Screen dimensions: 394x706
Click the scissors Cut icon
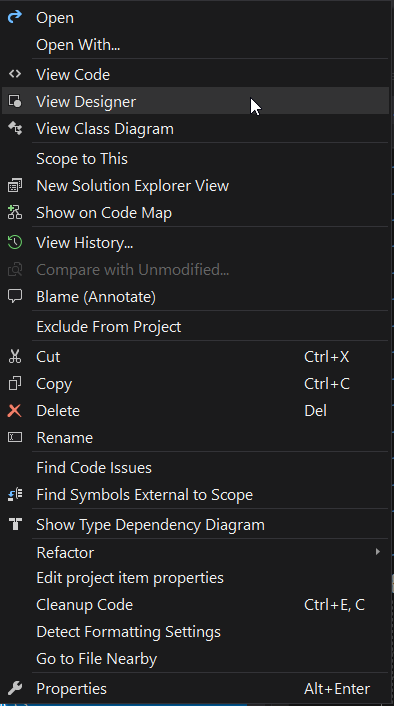[x=15, y=357]
